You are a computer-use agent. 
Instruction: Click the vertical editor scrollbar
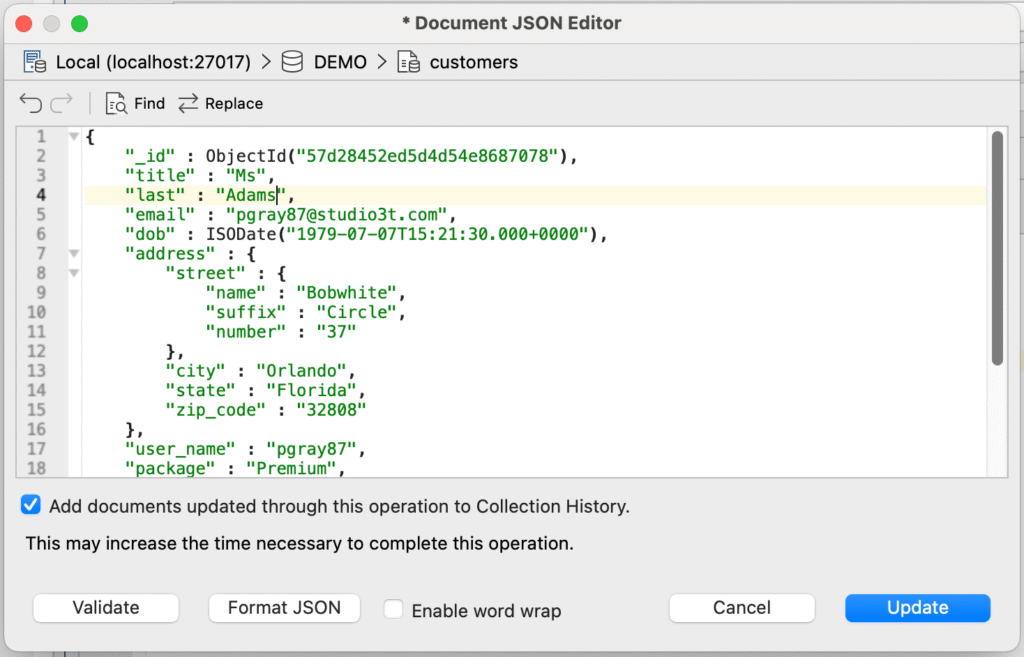coord(996,250)
